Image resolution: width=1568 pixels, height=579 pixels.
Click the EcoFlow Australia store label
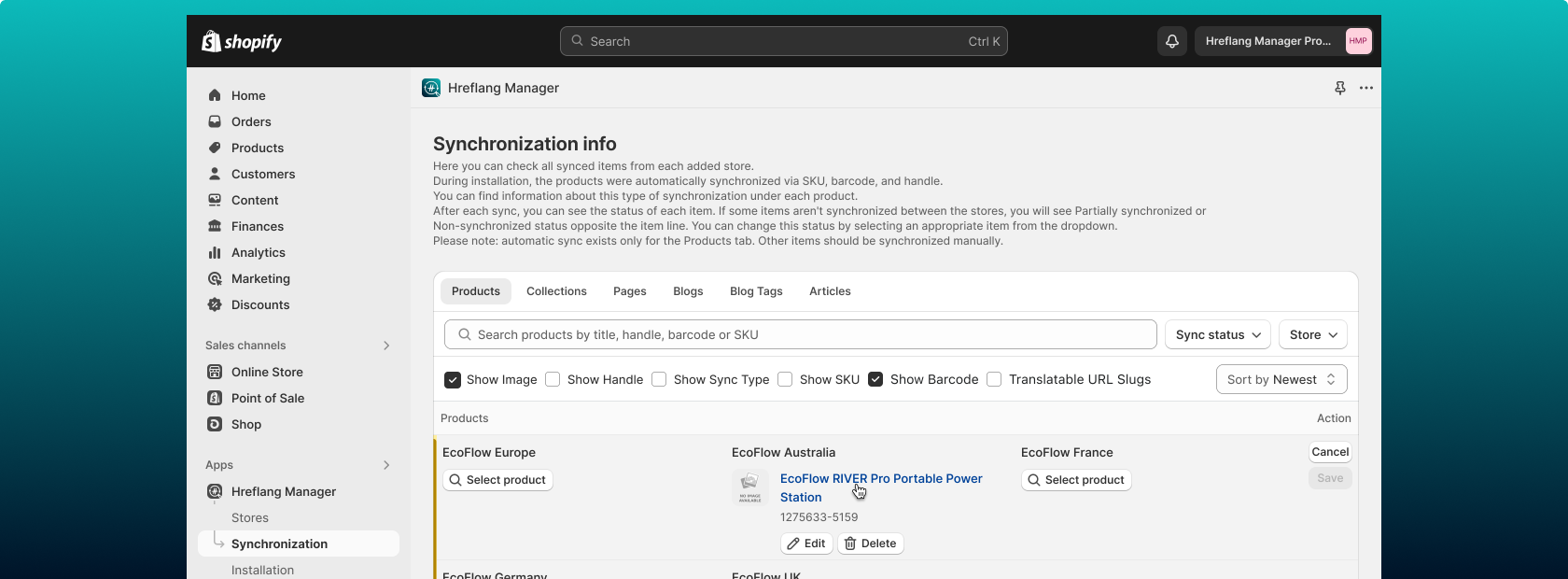[783, 452]
